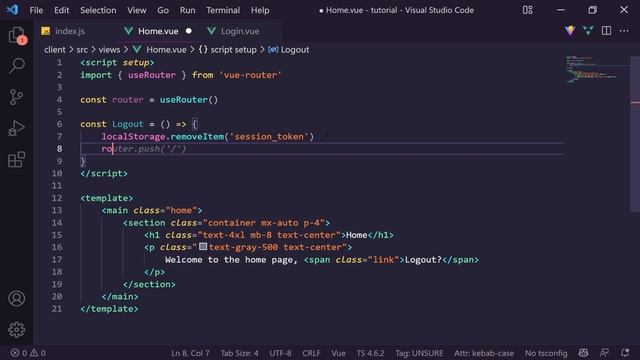Click 'session_token' string on line 7
The image size is (640, 360).
point(269,136)
